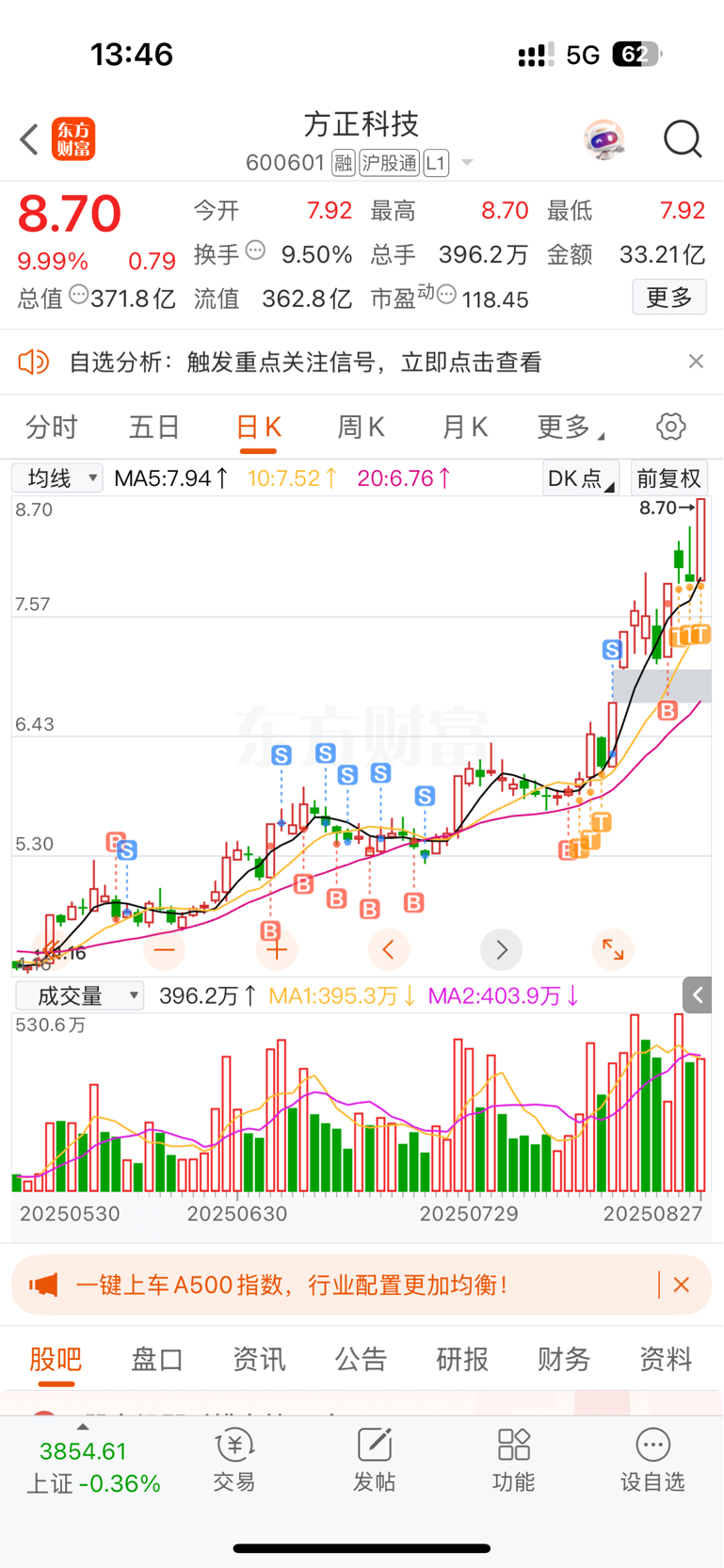
Task: Select the 日K chart tab
Action: [258, 428]
